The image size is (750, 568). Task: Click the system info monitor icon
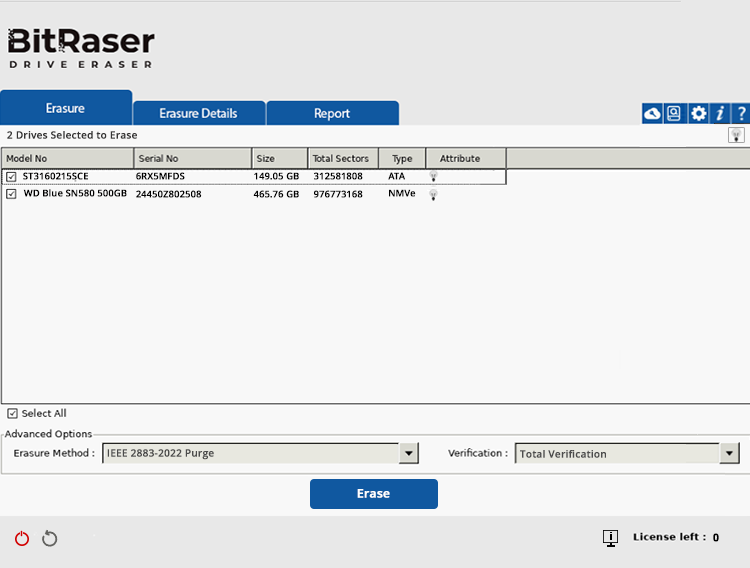coord(610,538)
